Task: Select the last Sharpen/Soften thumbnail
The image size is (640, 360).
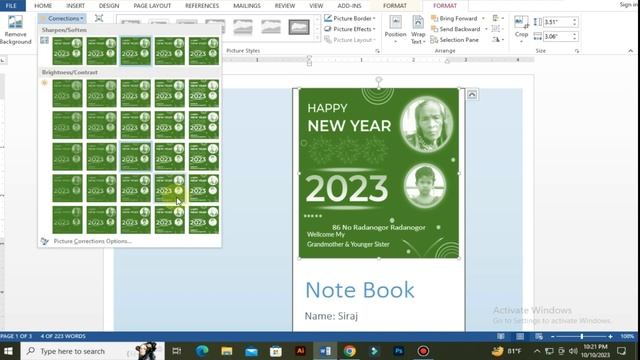Action: 204,51
